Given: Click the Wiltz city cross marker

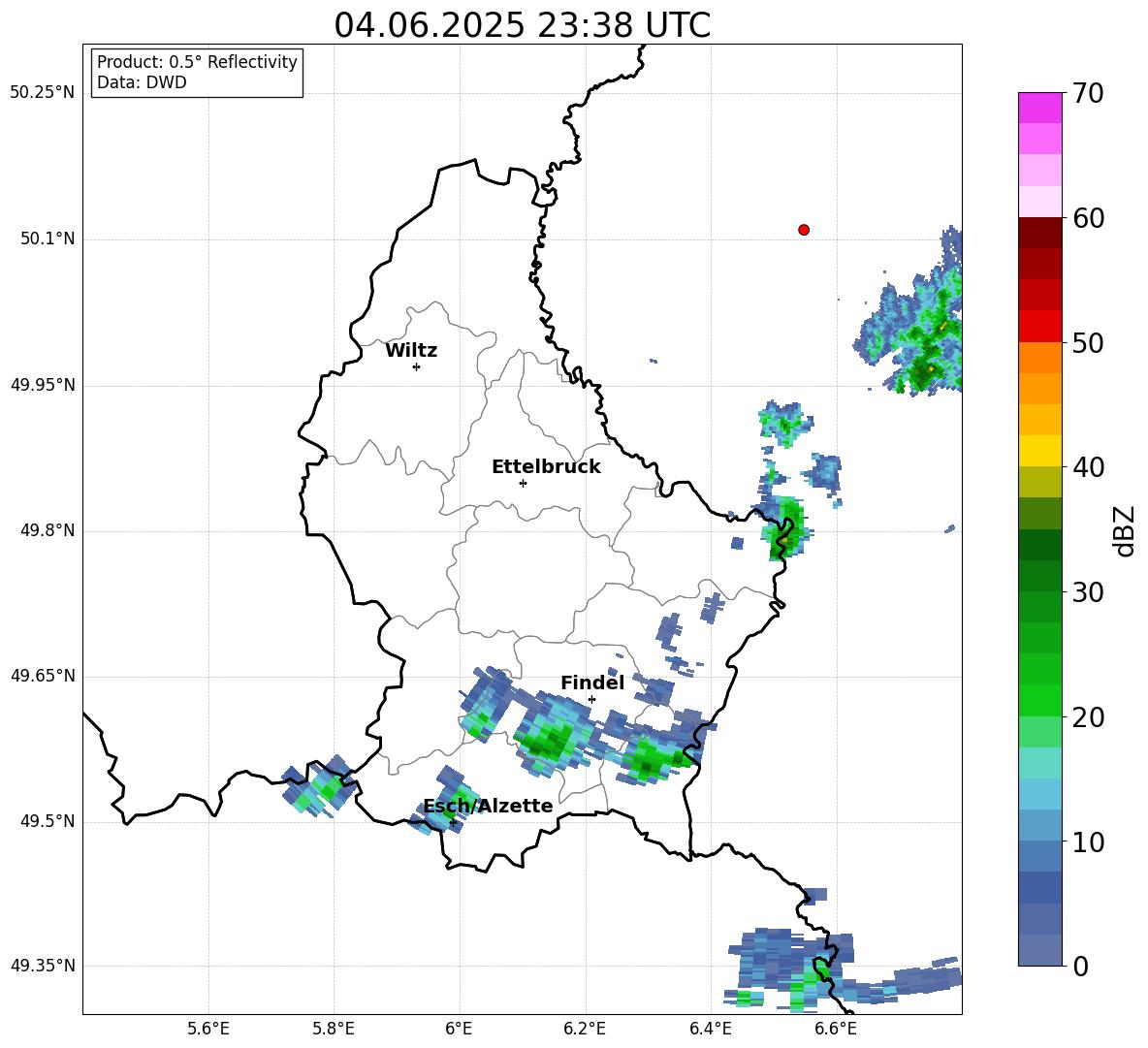Looking at the screenshot, I should pos(417,366).
